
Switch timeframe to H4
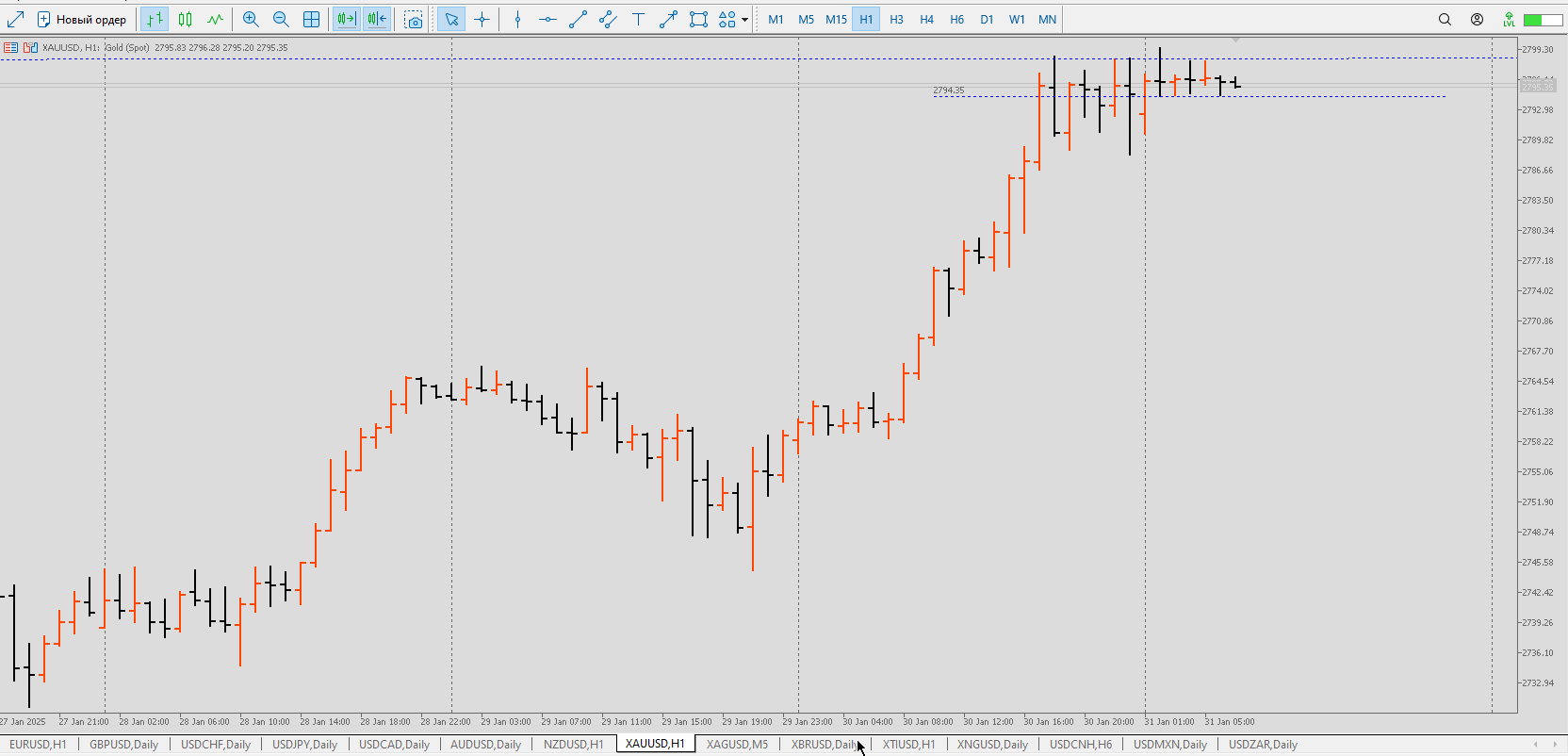pyautogui.click(x=926, y=19)
